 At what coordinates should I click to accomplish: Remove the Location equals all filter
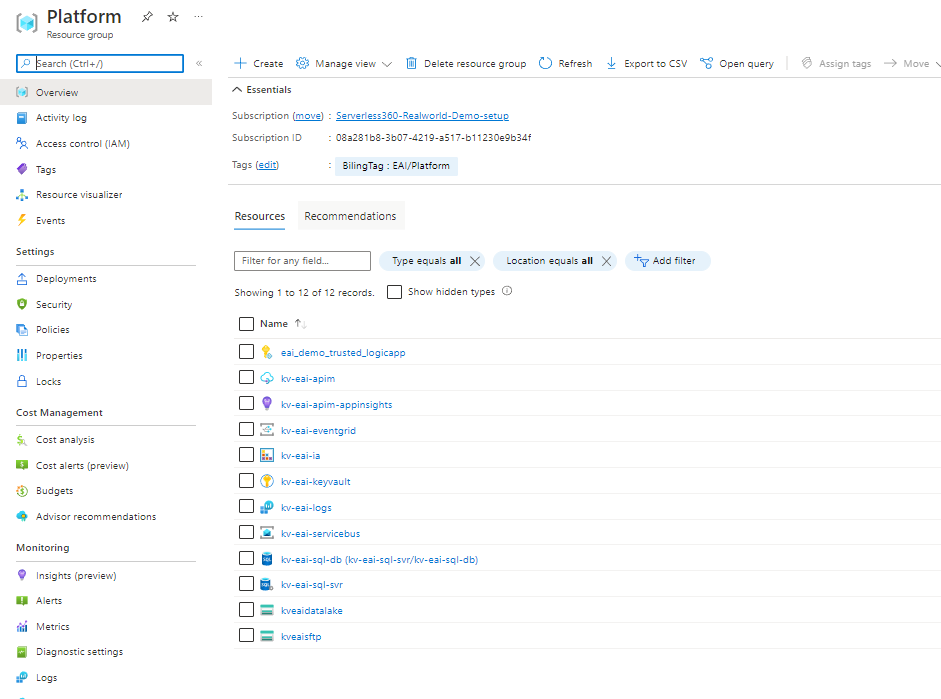(606, 261)
